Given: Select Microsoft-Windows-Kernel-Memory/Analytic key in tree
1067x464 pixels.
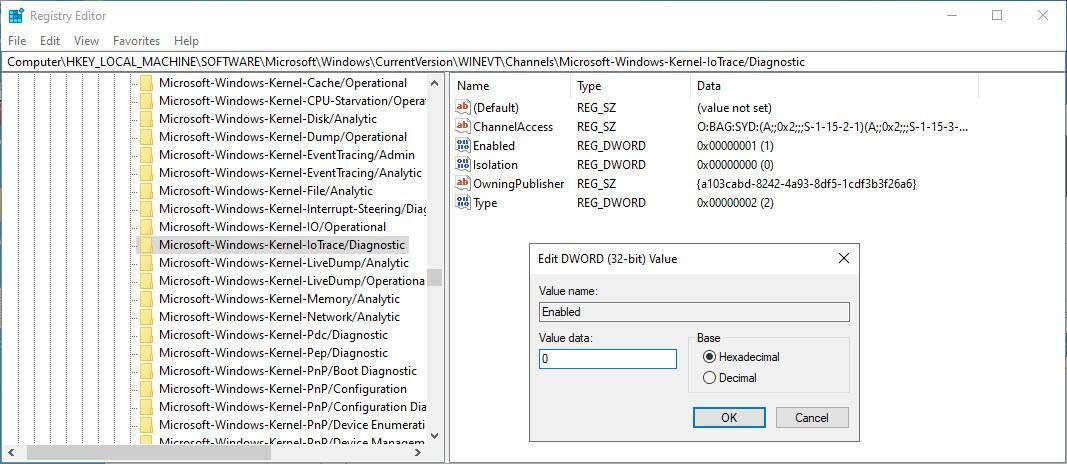Looking at the screenshot, I should (x=279, y=299).
